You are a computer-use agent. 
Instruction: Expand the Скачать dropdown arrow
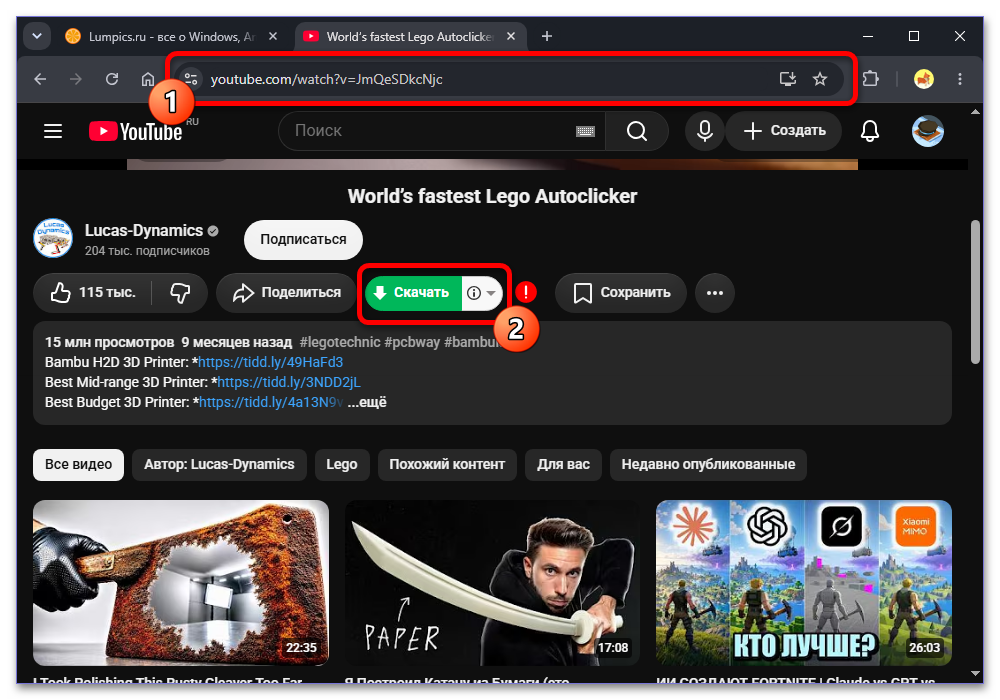click(x=491, y=293)
